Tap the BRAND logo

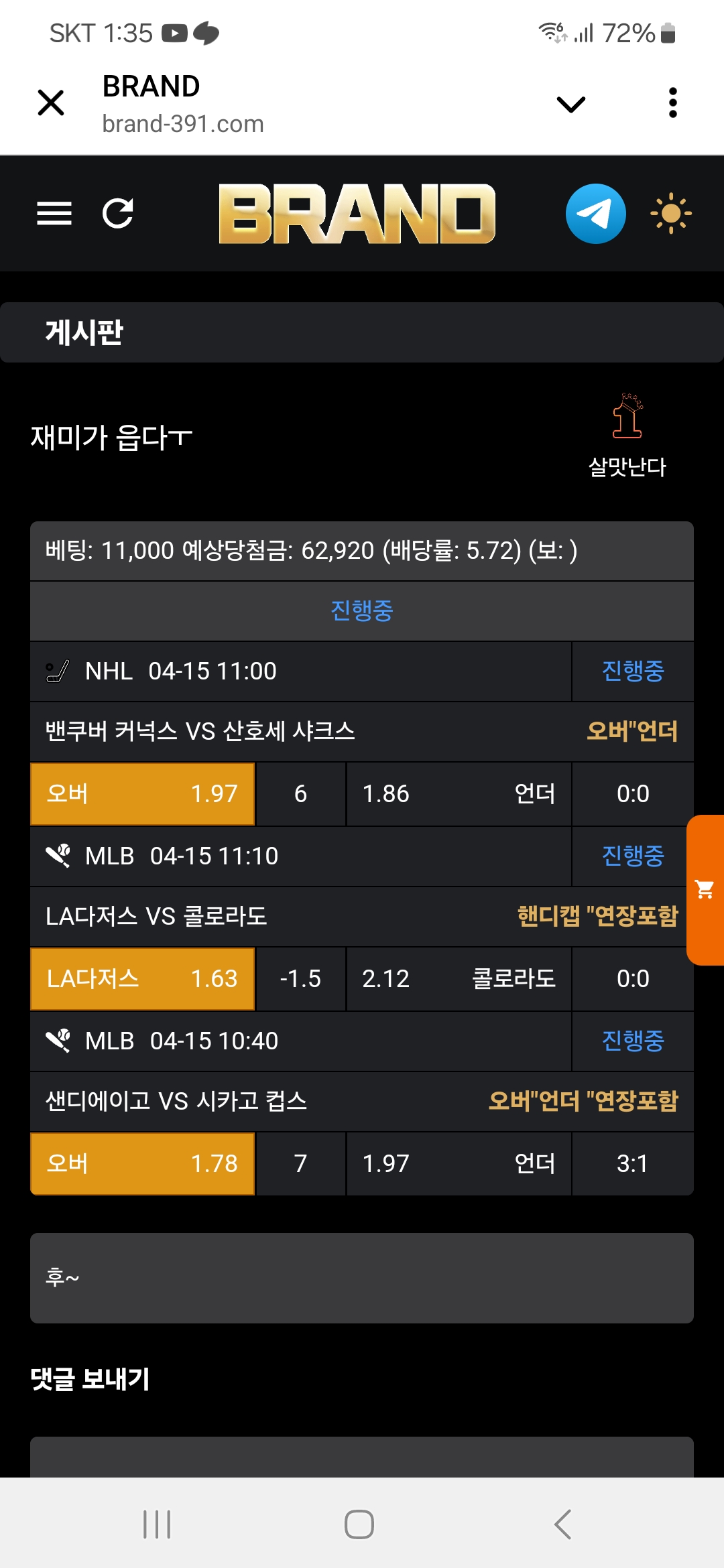point(357,214)
